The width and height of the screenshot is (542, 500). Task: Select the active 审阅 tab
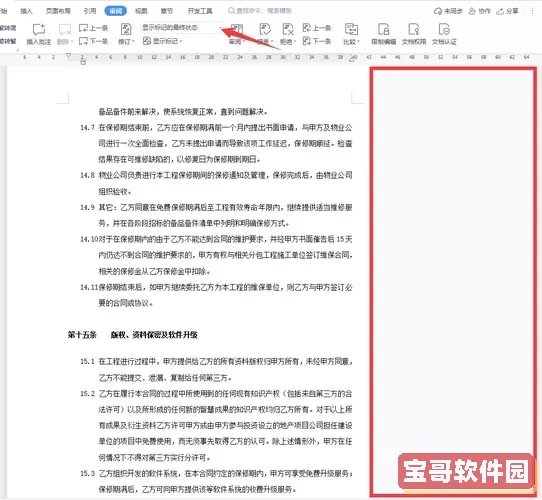pos(115,11)
